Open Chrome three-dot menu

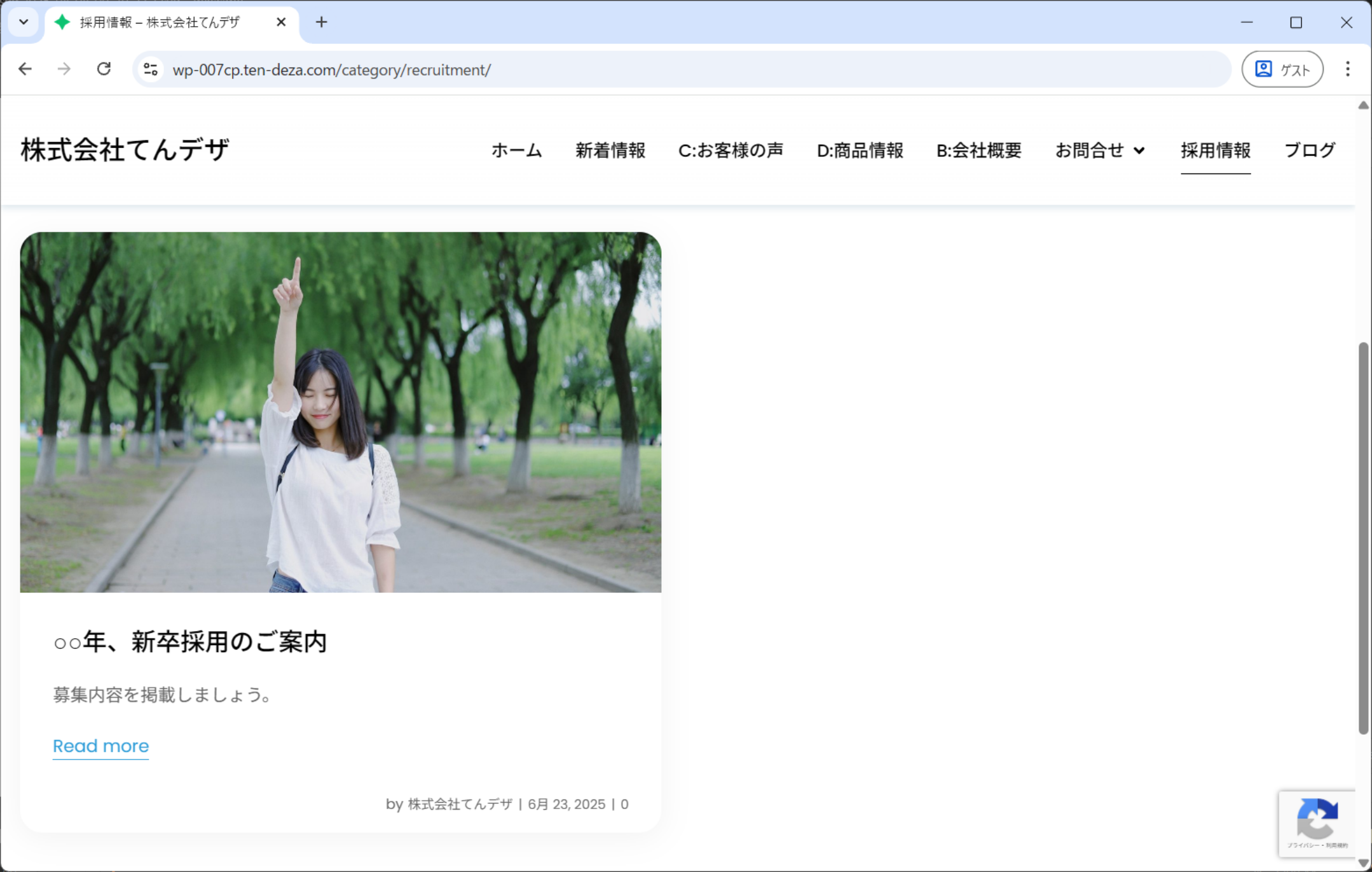coord(1347,69)
